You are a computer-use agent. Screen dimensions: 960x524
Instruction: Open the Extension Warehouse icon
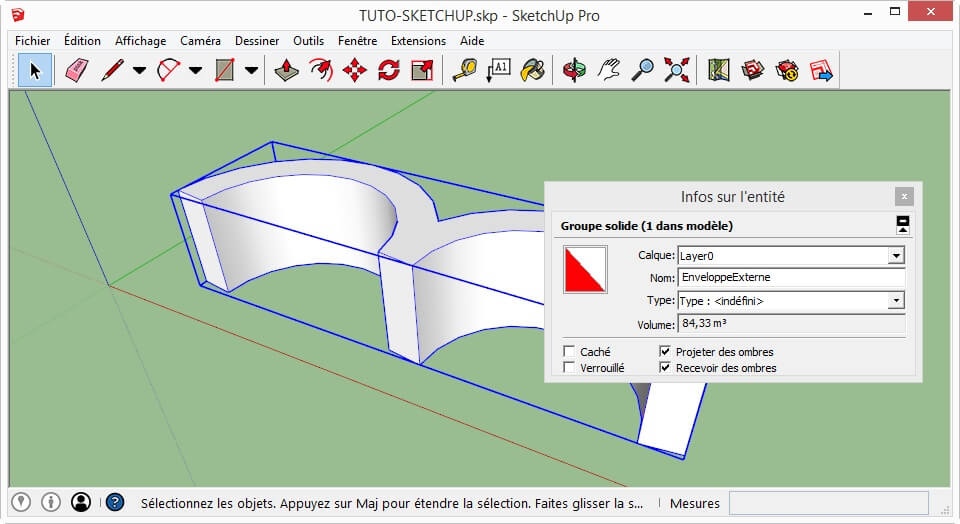tap(787, 70)
